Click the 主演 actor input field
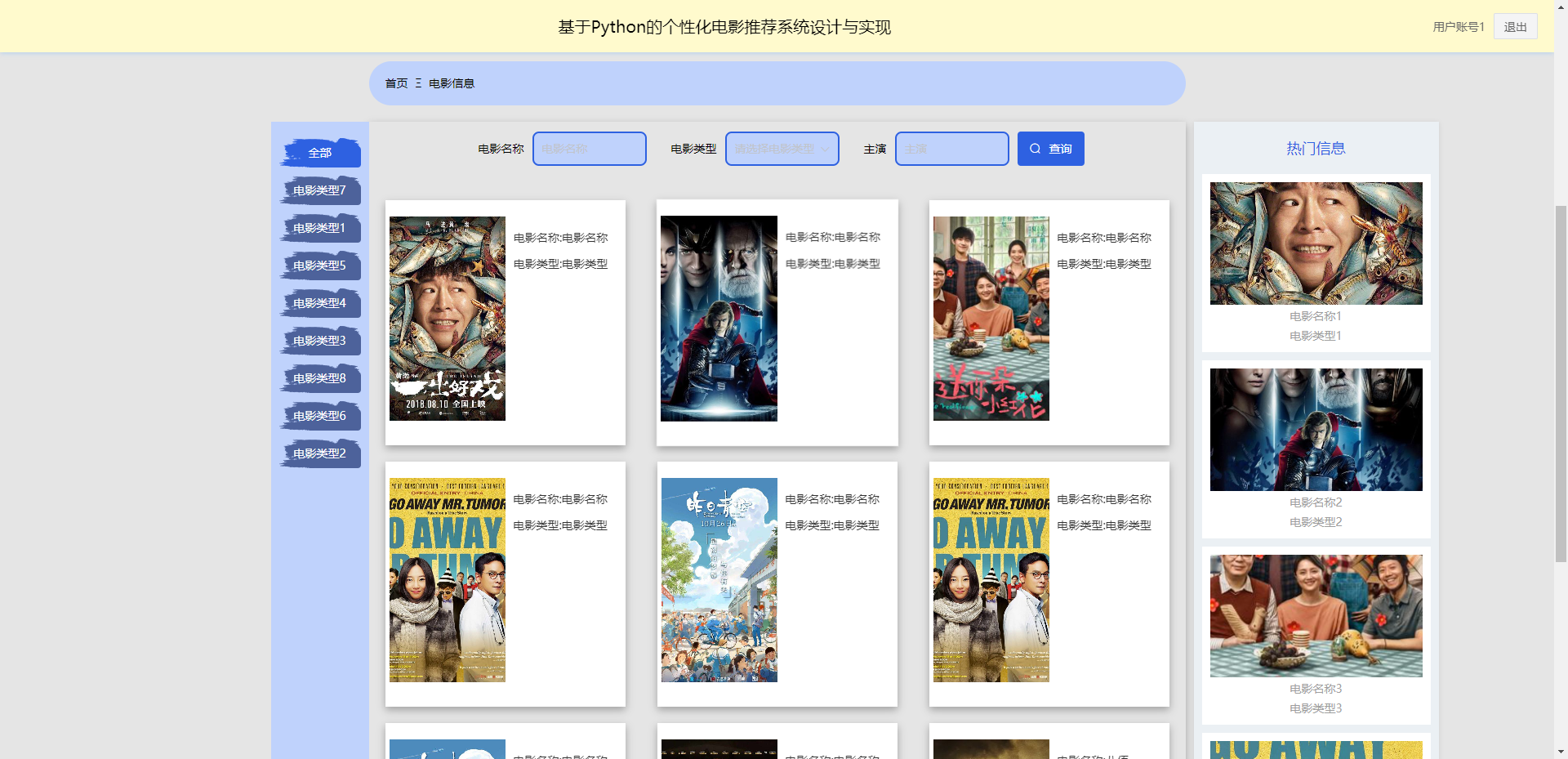The height and width of the screenshot is (759, 1568). tap(951, 149)
